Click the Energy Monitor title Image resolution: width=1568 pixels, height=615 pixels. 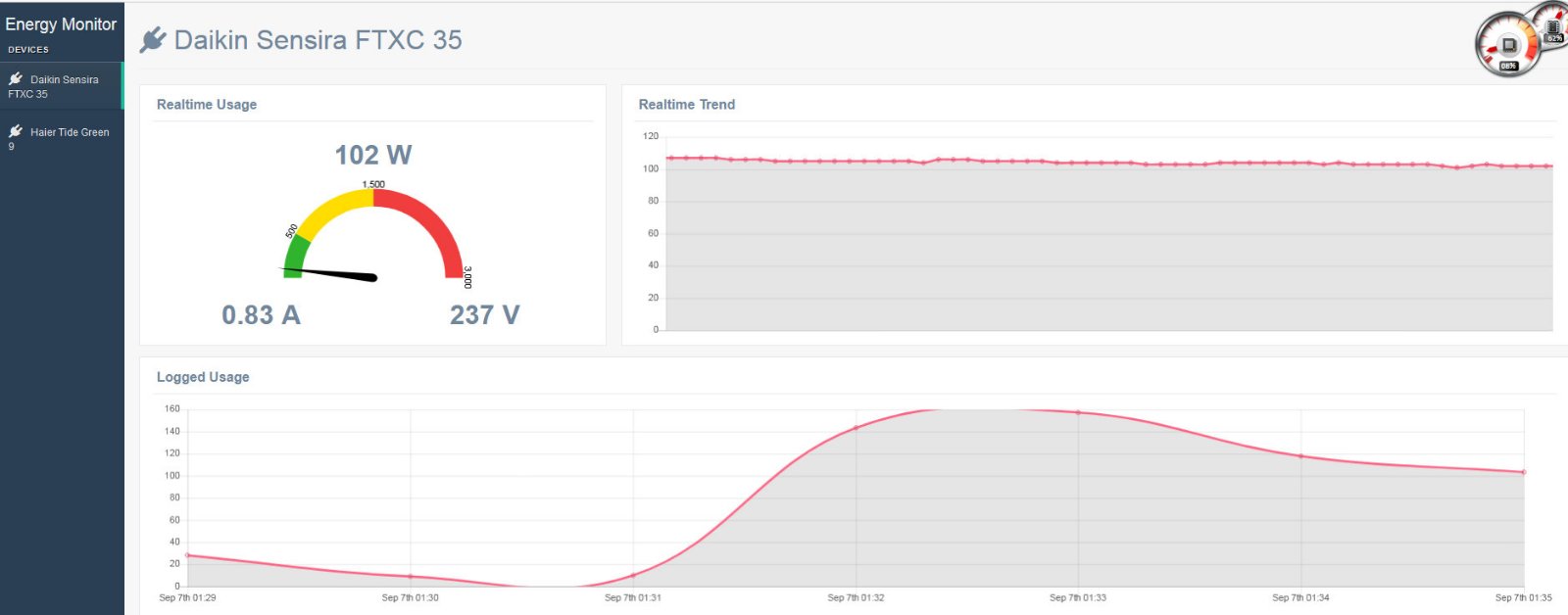coord(61,24)
